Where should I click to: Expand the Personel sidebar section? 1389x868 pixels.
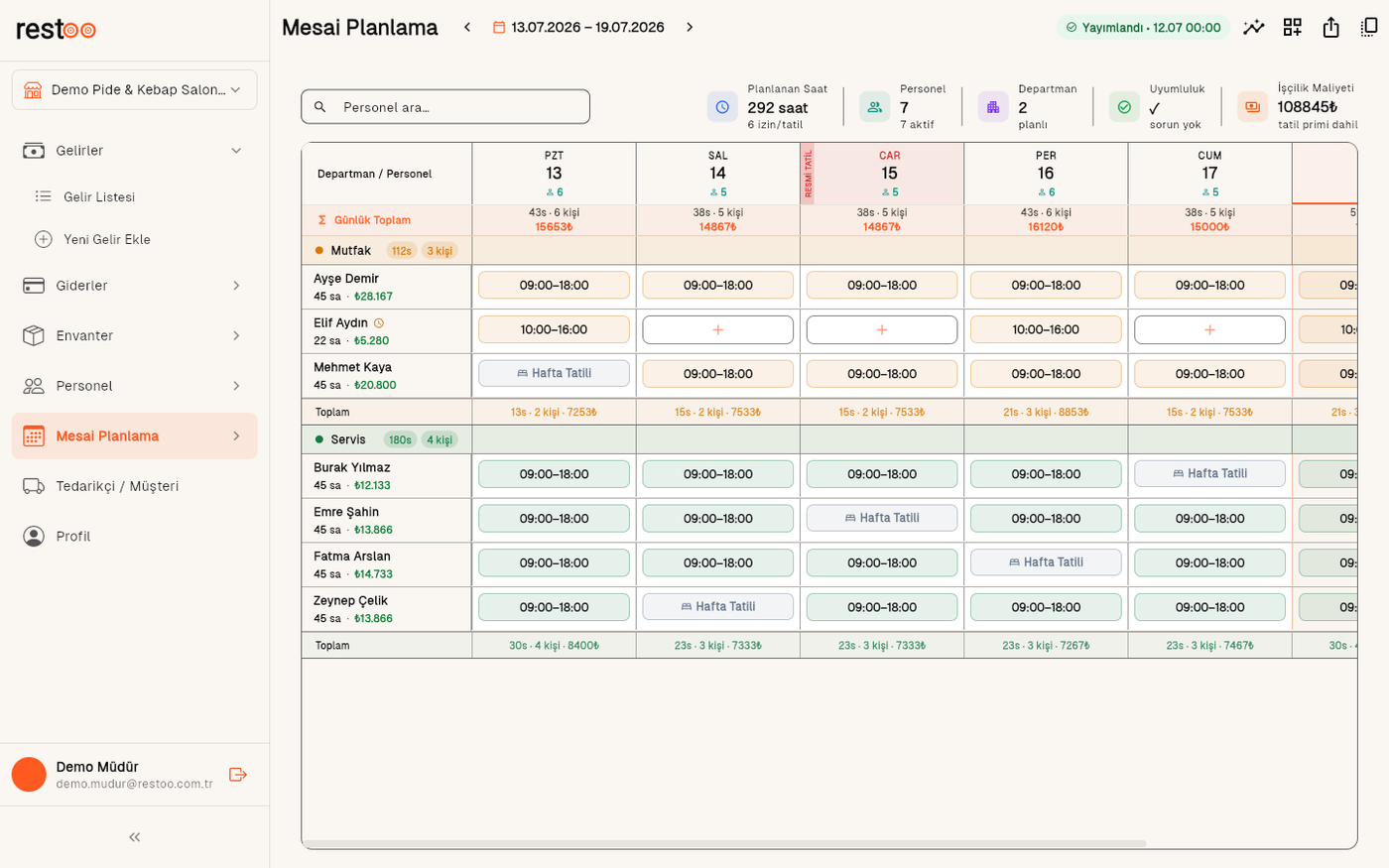pyautogui.click(x=236, y=386)
